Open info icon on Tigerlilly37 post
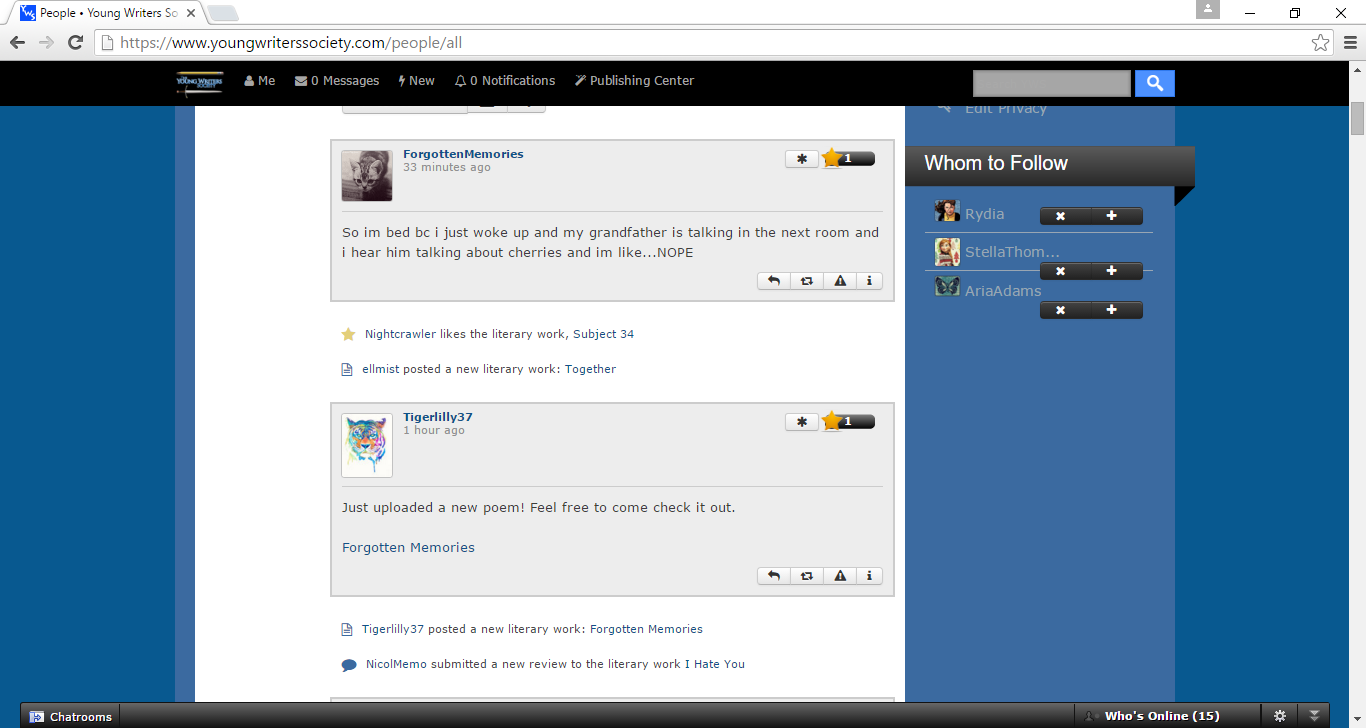This screenshot has height=728, width=1366. tap(870, 576)
